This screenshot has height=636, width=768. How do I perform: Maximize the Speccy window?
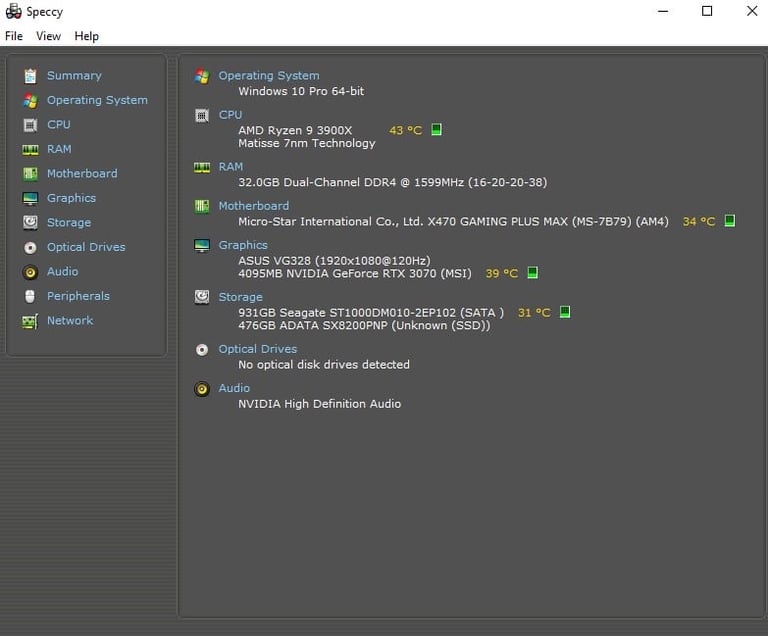pyautogui.click(x=707, y=11)
